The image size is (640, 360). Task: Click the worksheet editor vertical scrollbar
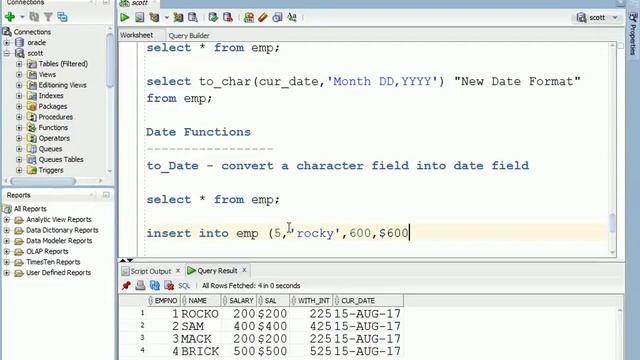[612, 222]
